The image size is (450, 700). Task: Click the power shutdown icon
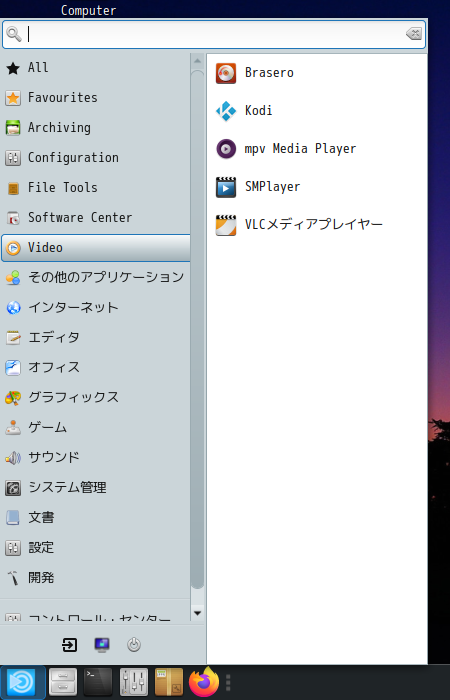click(x=134, y=645)
